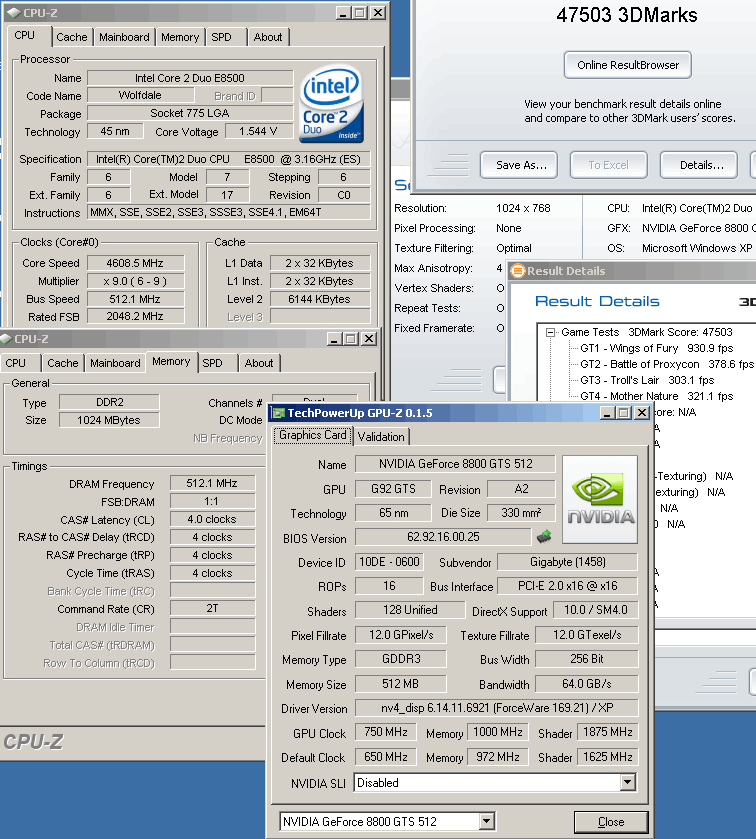Open Memory tab in top CPU-Z window

180,37
